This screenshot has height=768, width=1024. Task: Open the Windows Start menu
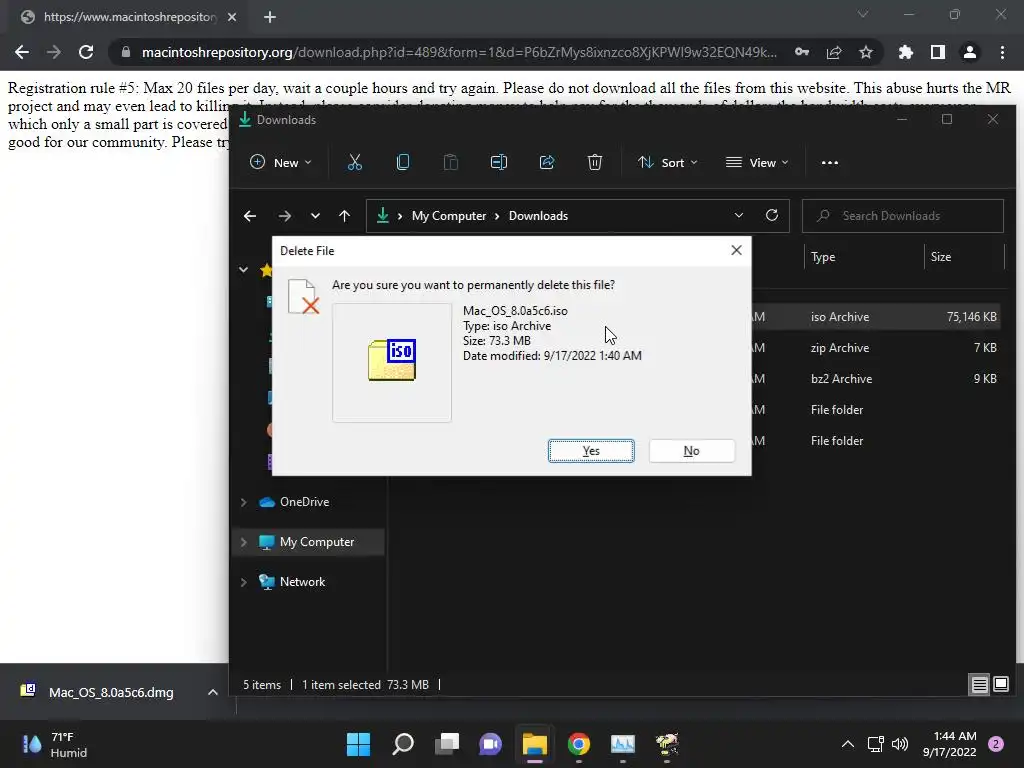[x=359, y=744]
